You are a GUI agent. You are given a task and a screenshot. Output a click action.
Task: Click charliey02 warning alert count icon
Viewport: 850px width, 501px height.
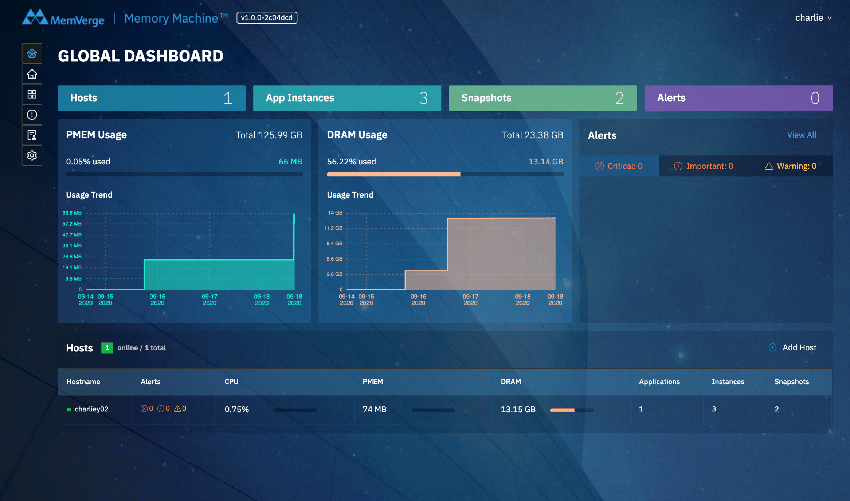177,408
